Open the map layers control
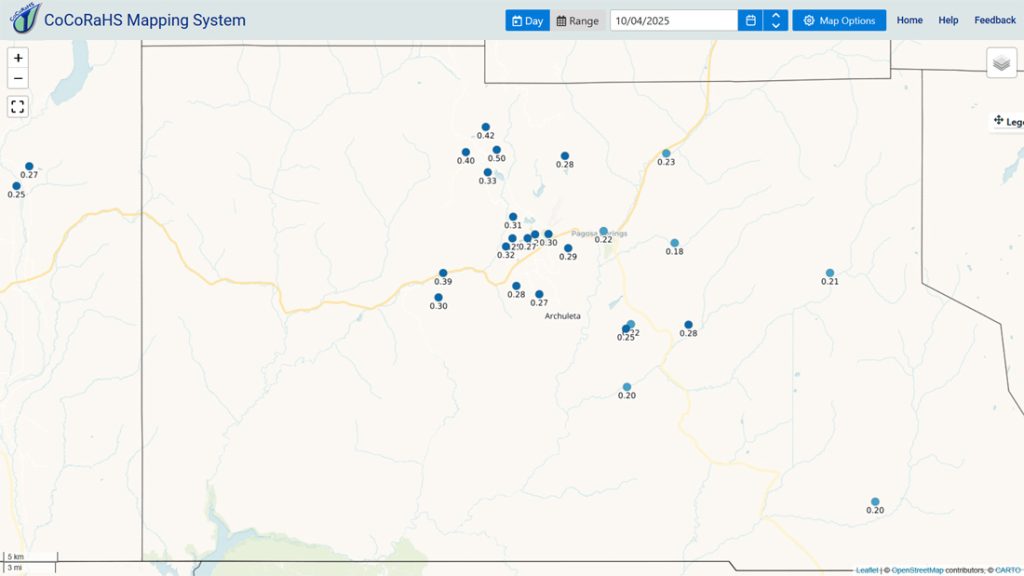1024x576 pixels. coord(1001,63)
